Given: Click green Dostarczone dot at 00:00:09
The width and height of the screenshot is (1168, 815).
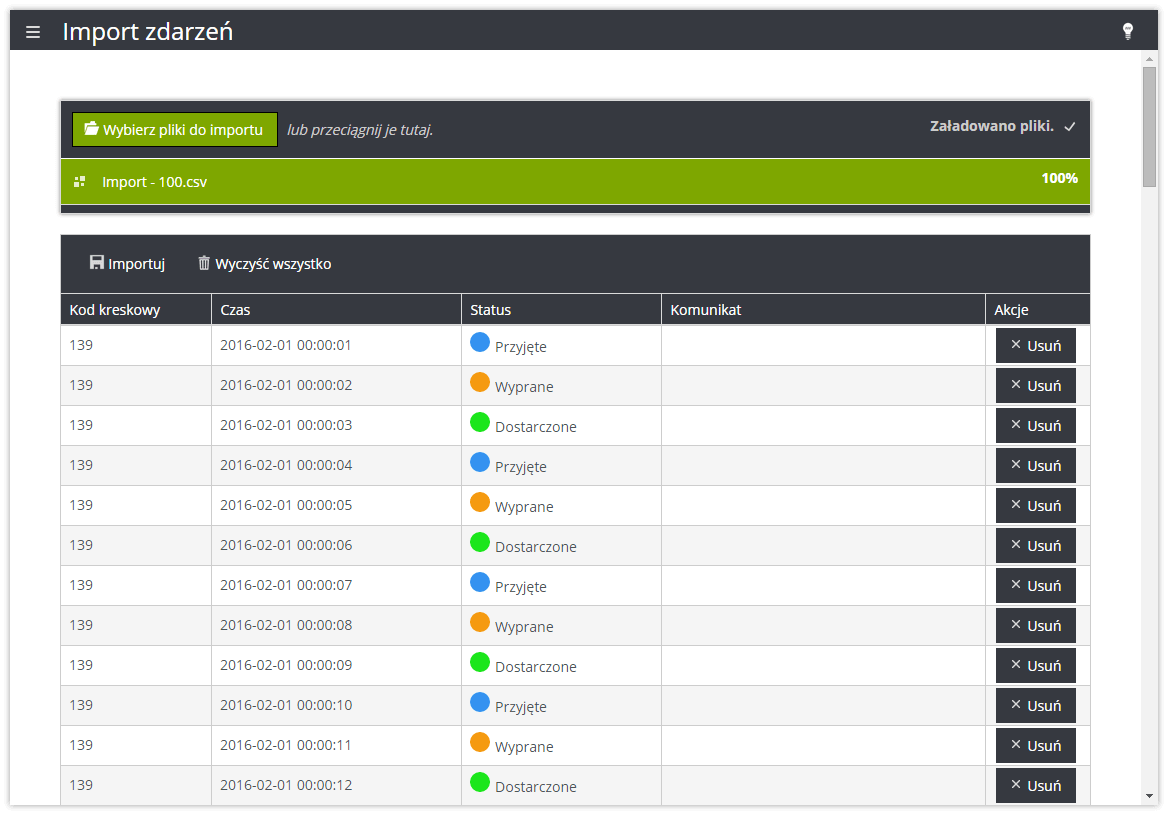Looking at the screenshot, I should 480,662.
